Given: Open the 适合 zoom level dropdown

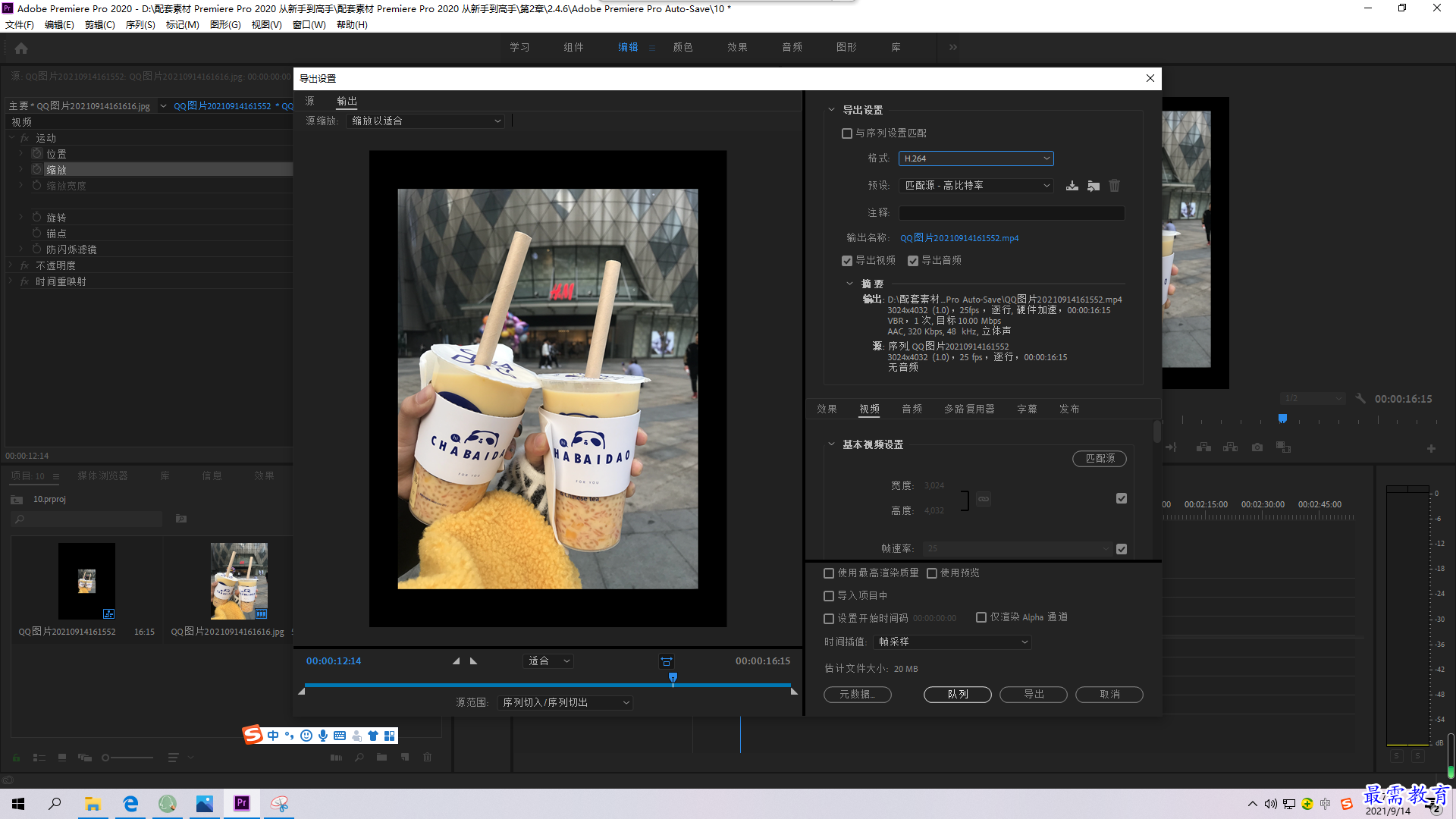Looking at the screenshot, I should [548, 661].
